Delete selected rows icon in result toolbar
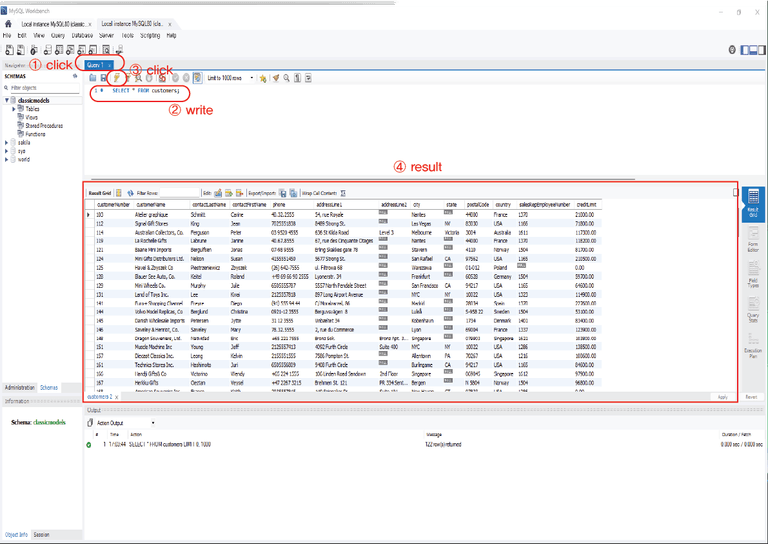Image resolution: width=768 pixels, height=544 pixels. 240,193
